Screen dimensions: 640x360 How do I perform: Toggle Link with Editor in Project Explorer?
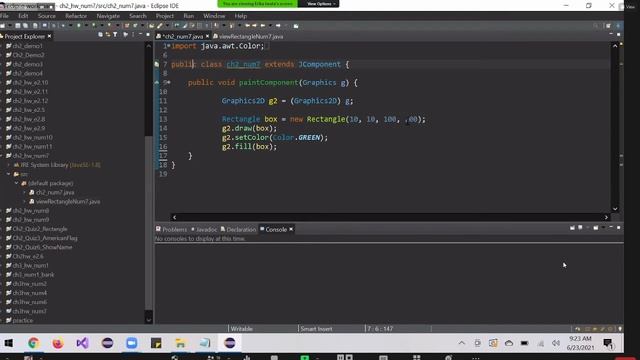108,35
